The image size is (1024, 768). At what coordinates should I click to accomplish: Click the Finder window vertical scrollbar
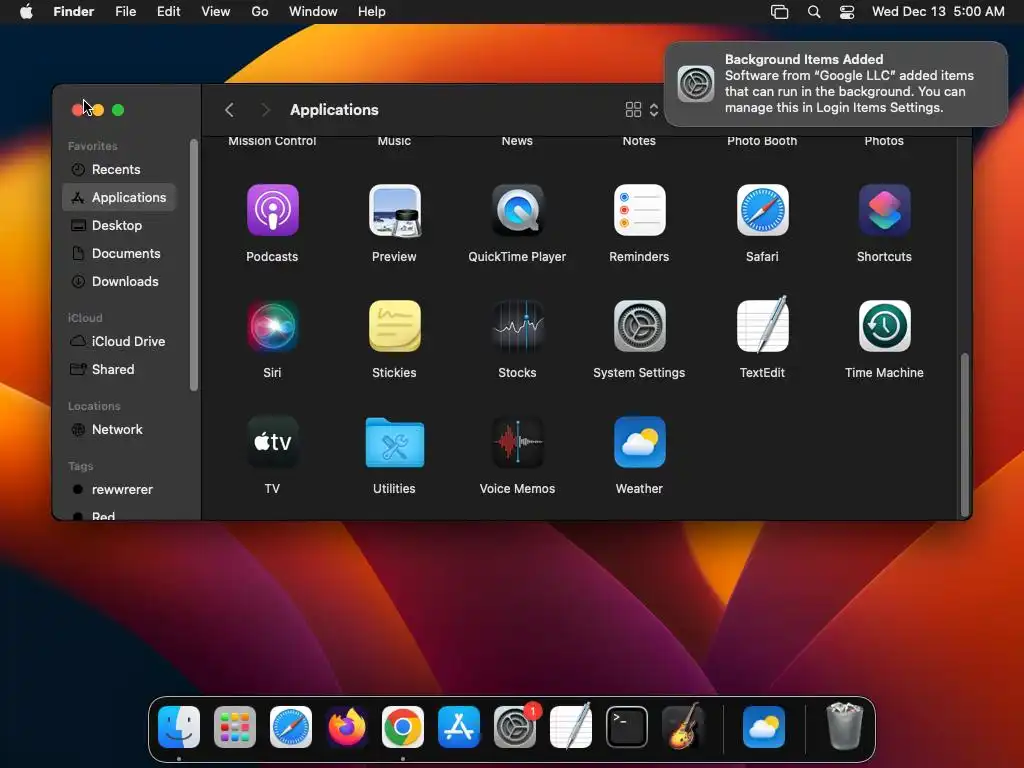coord(965,434)
